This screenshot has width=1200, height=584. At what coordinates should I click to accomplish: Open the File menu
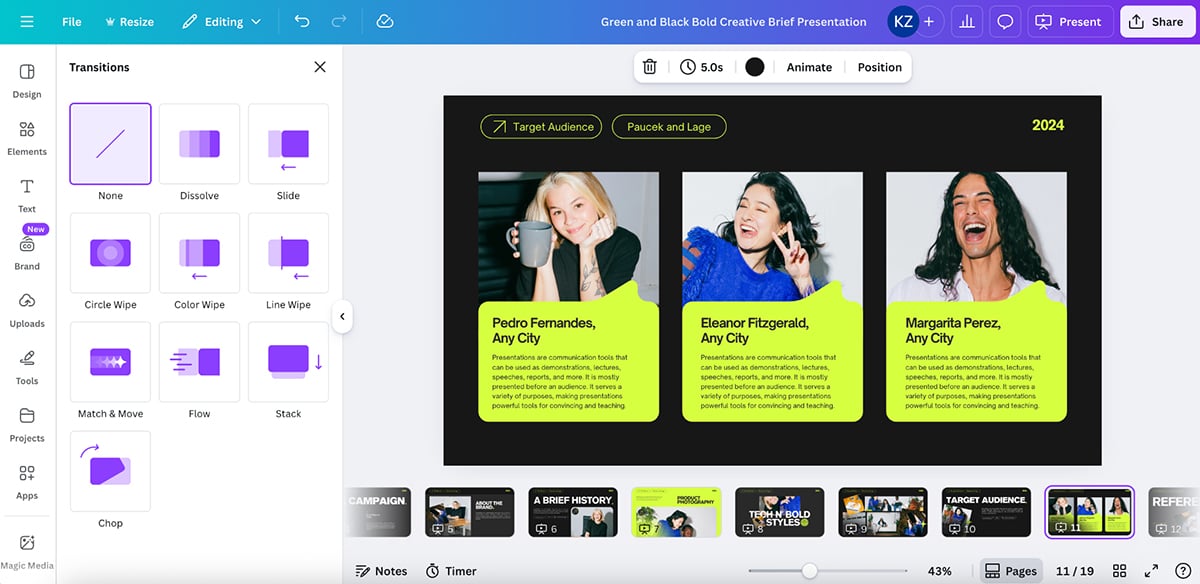[x=71, y=21]
